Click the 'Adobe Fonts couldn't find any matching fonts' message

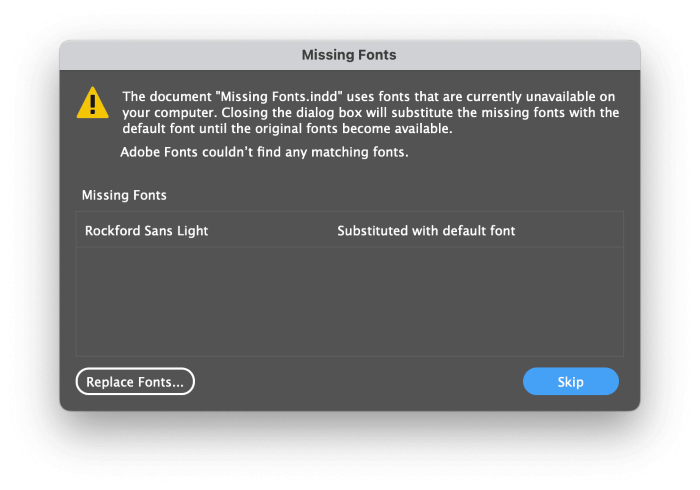click(264, 152)
